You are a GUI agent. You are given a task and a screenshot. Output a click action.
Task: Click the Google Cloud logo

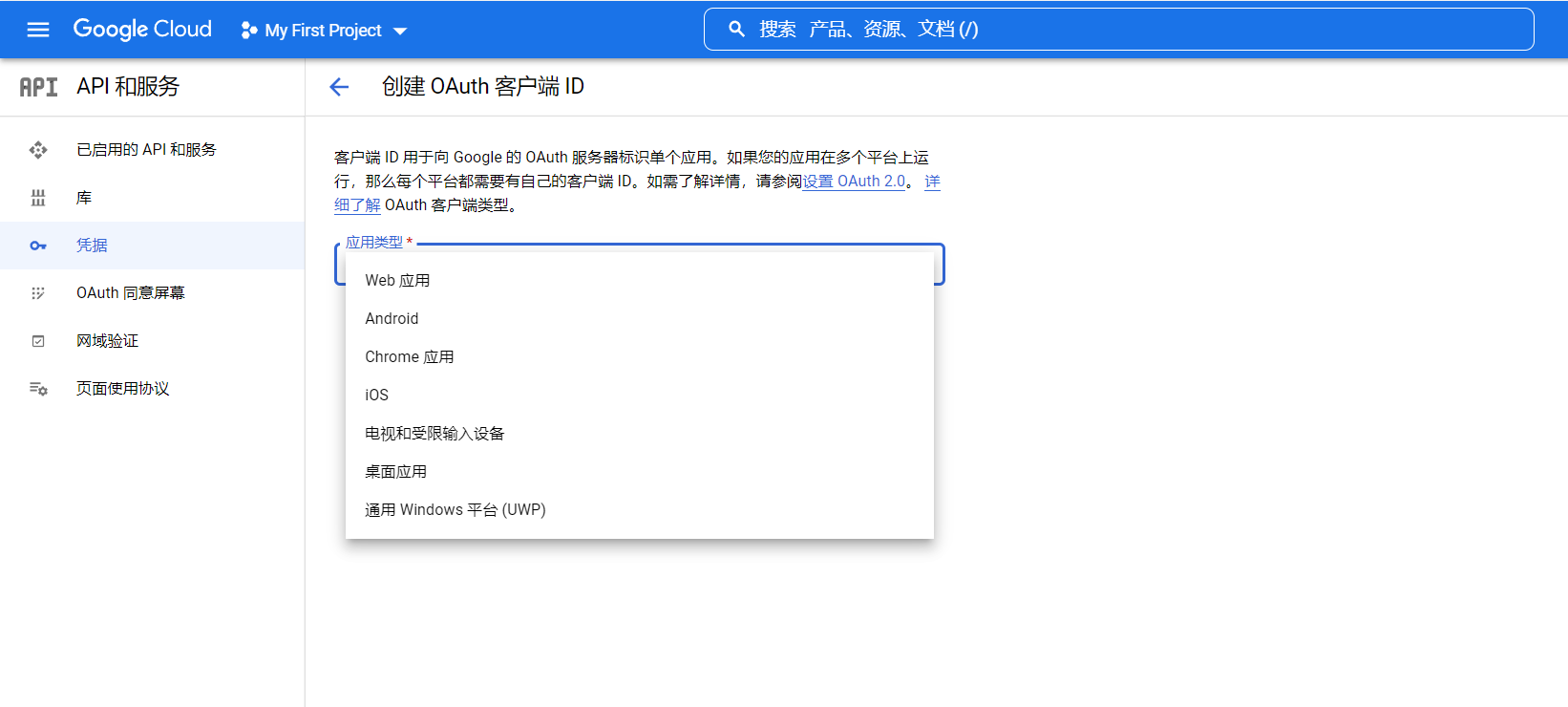tap(142, 30)
